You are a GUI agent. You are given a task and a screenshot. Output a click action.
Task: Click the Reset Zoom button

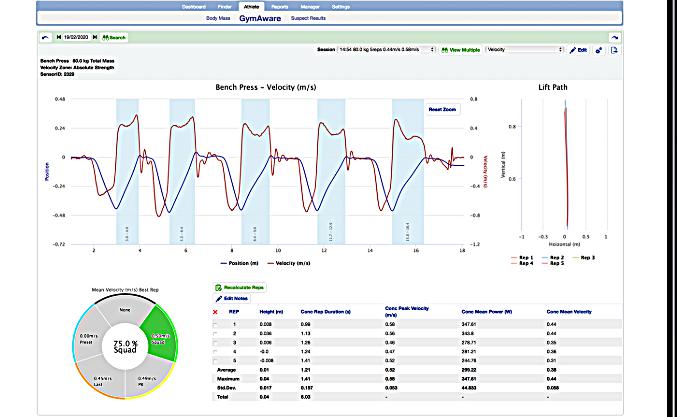441,107
